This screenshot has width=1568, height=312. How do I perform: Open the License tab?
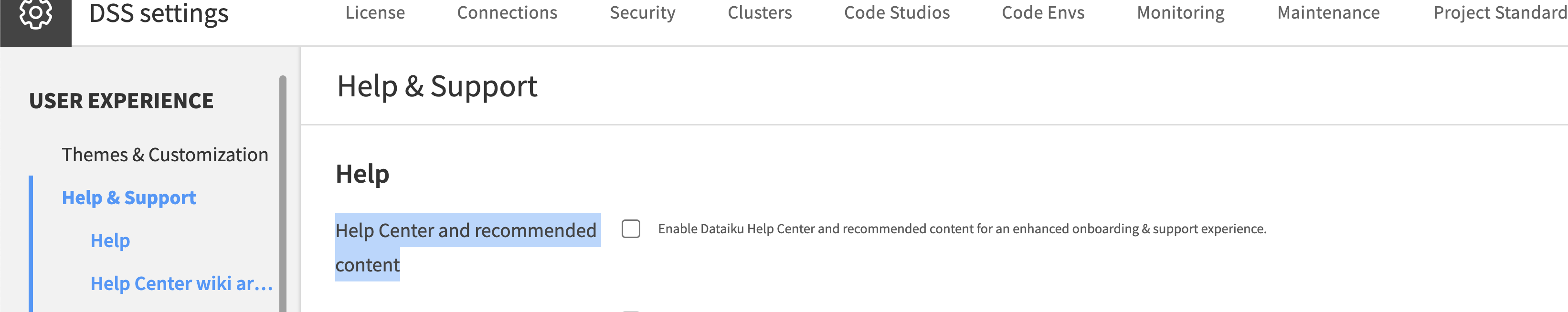(375, 13)
